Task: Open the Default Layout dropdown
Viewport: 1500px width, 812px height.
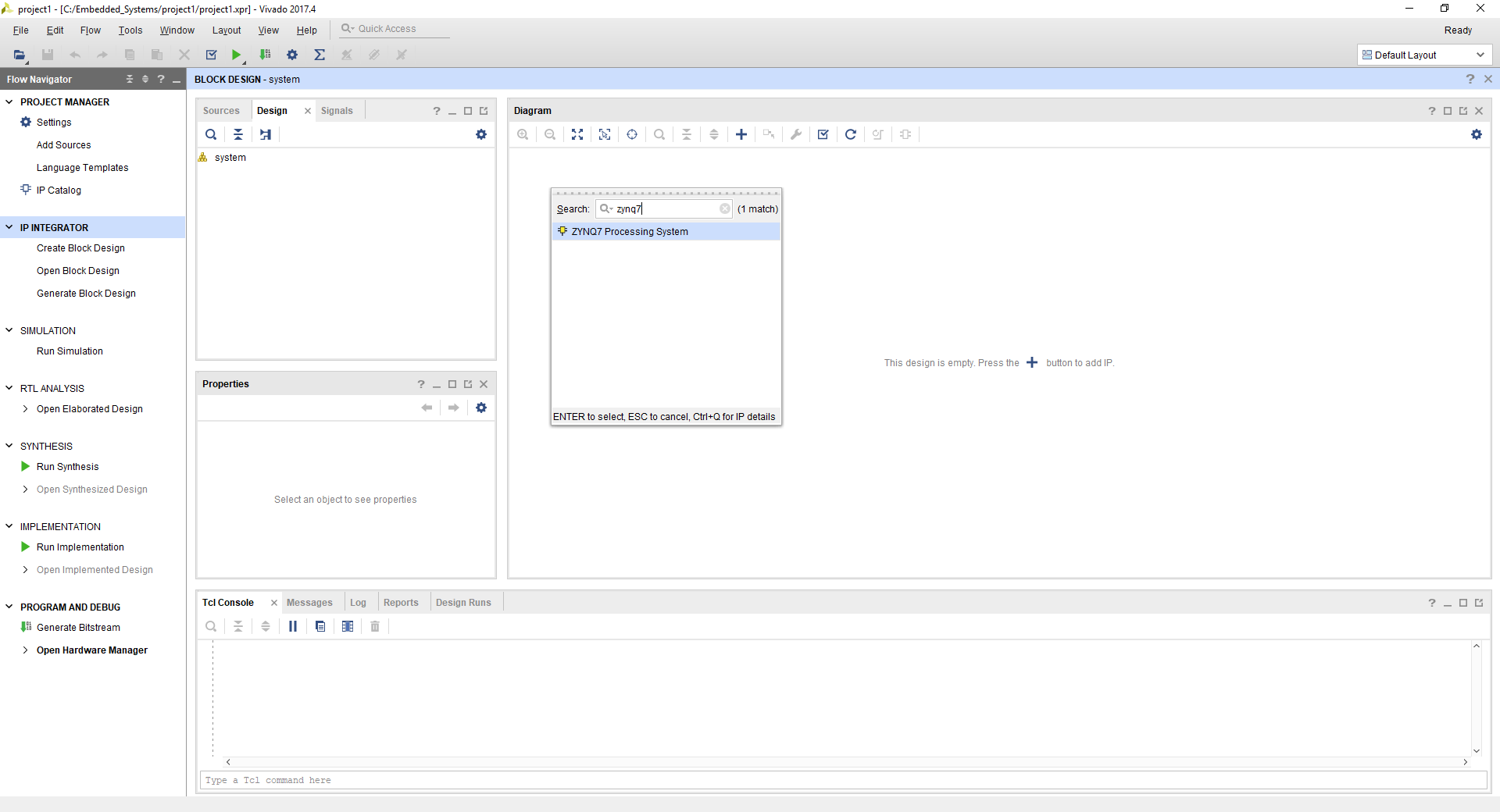Action: coord(1424,55)
